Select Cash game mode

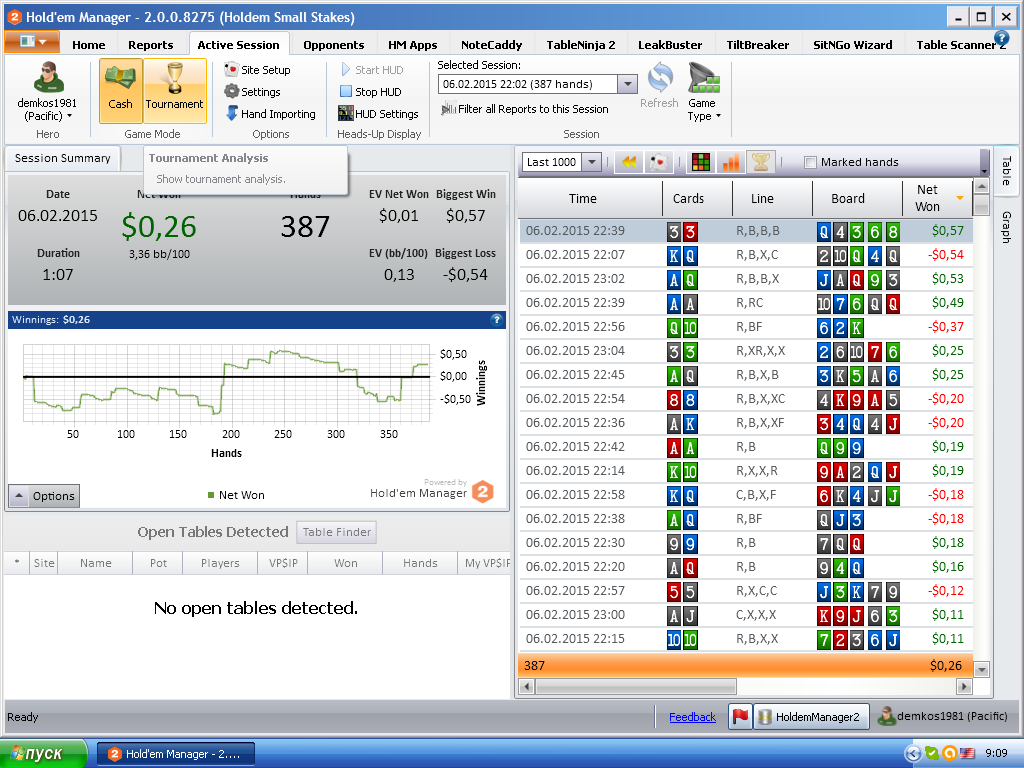[x=120, y=91]
